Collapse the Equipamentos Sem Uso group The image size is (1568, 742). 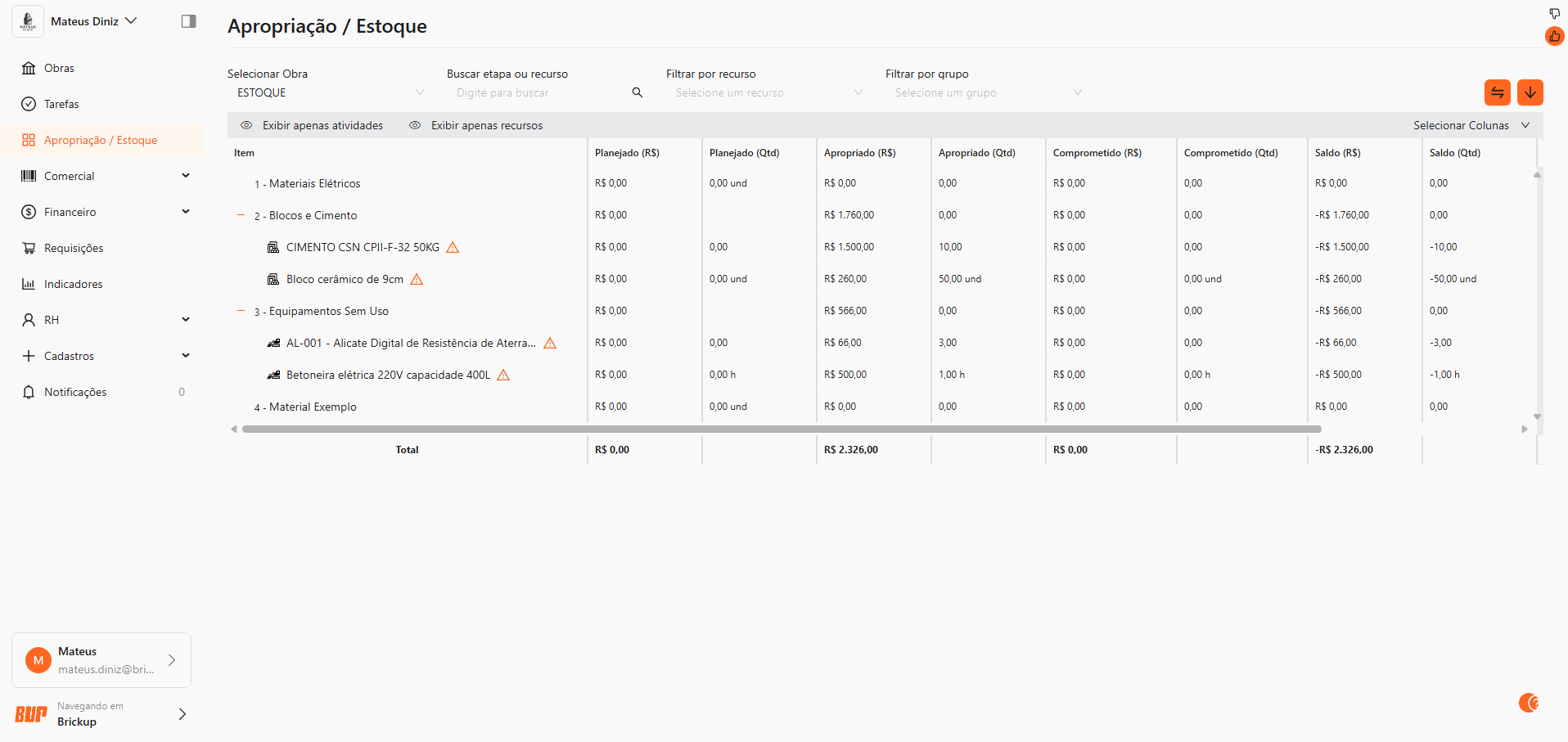[x=241, y=311]
